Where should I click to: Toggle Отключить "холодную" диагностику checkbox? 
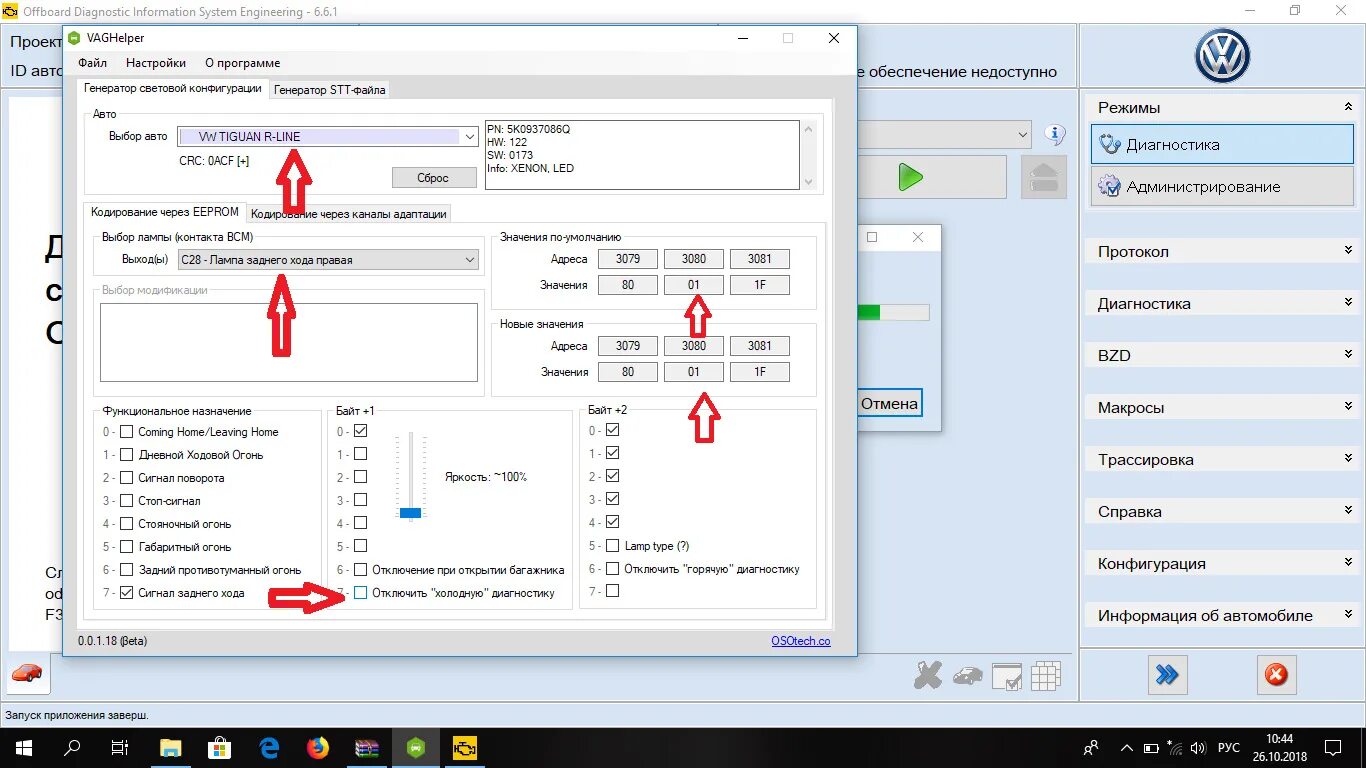point(361,593)
